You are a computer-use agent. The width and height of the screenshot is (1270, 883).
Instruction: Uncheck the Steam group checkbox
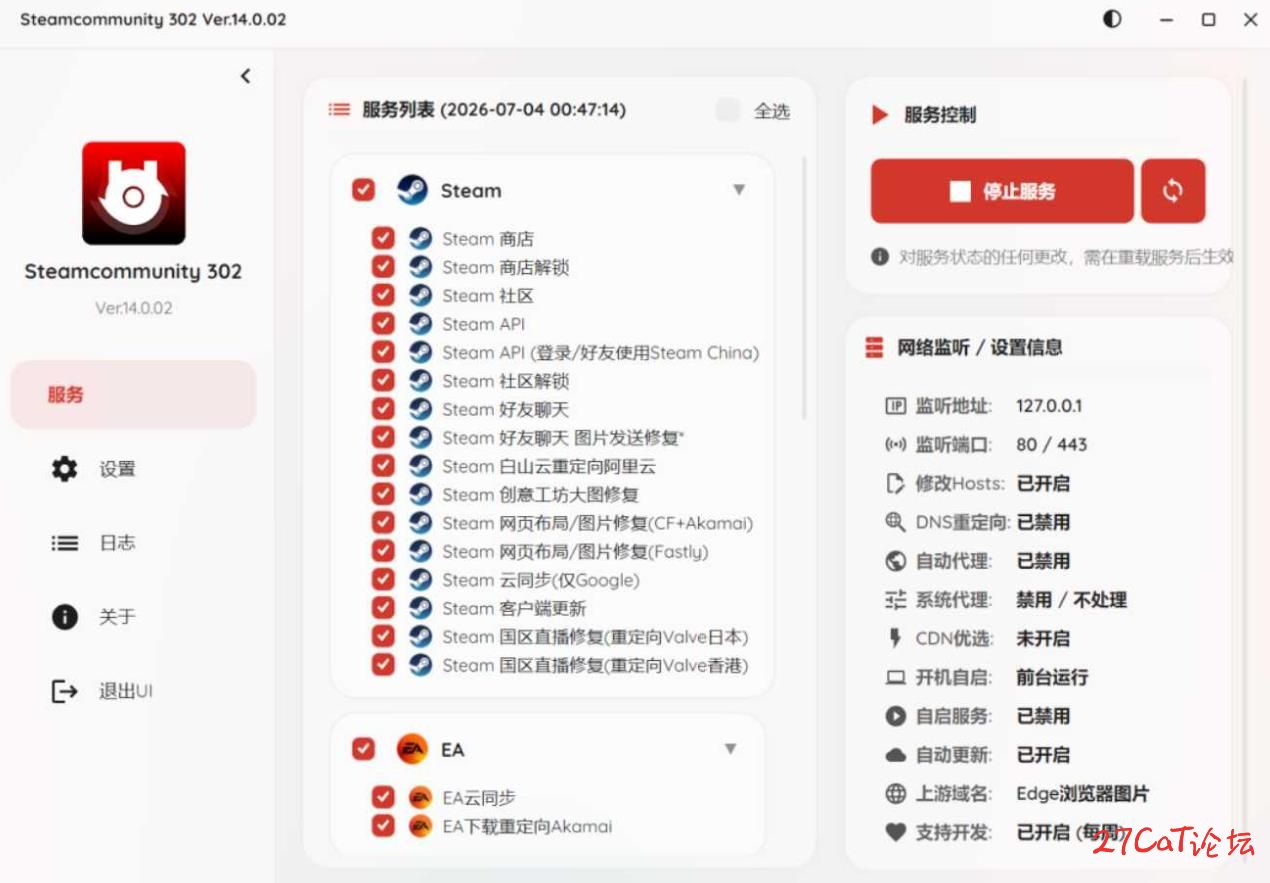pos(363,190)
